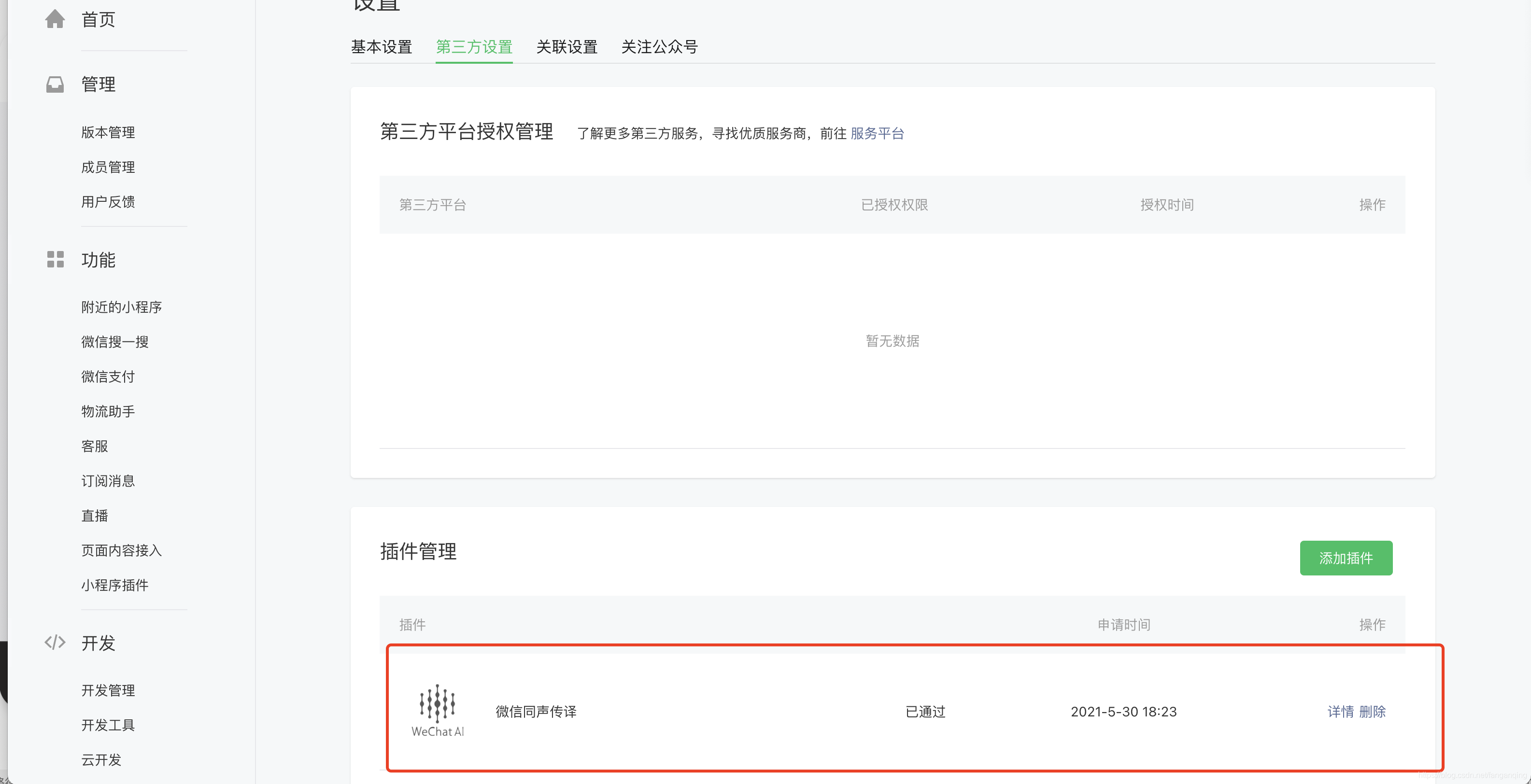Click 删除 for 微信同声传译 plugin
Viewport: 1531px width, 784px height.
pos(1372,712)
